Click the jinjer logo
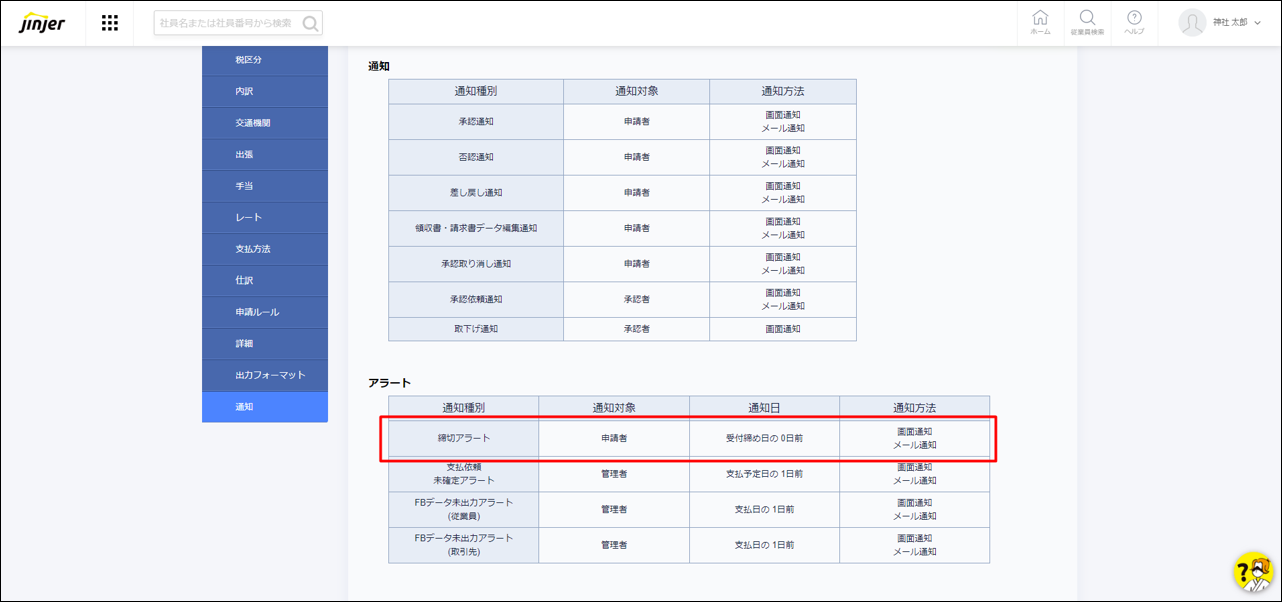 click(x=42, y=24)
